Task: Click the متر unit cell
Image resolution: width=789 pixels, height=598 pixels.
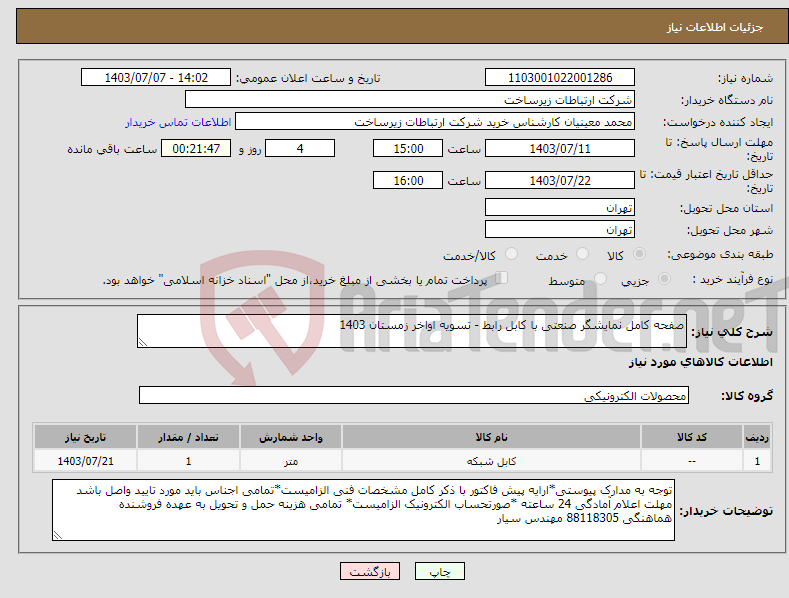Action: [291, 461]
